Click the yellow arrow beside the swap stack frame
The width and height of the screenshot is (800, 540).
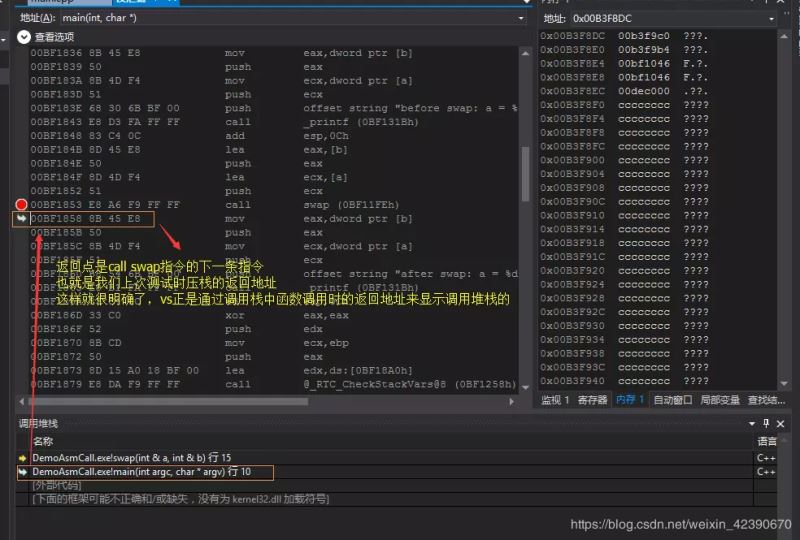[x=23, y=457]
